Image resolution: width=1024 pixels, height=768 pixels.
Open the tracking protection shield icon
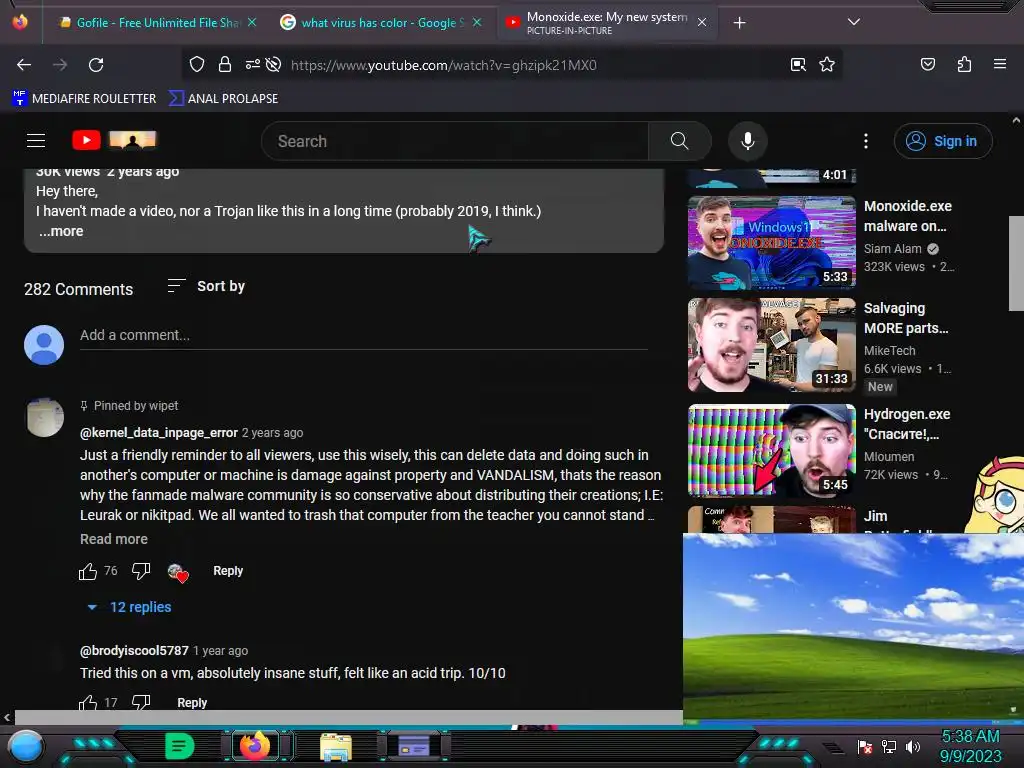click(197, 64)
